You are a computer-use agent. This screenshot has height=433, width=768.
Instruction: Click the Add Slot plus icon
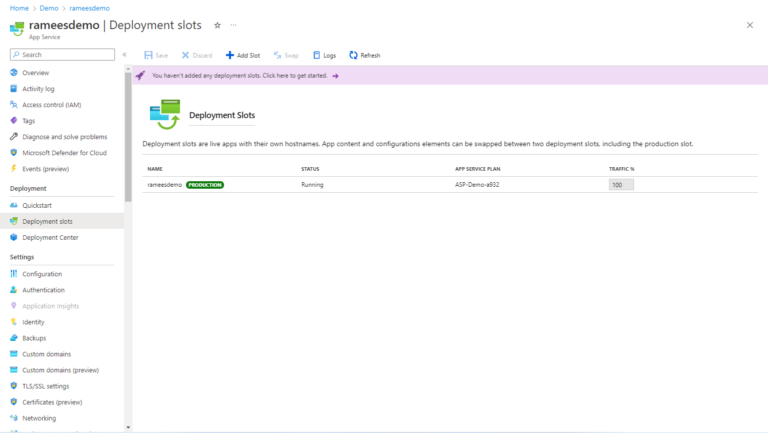(230, 55)
